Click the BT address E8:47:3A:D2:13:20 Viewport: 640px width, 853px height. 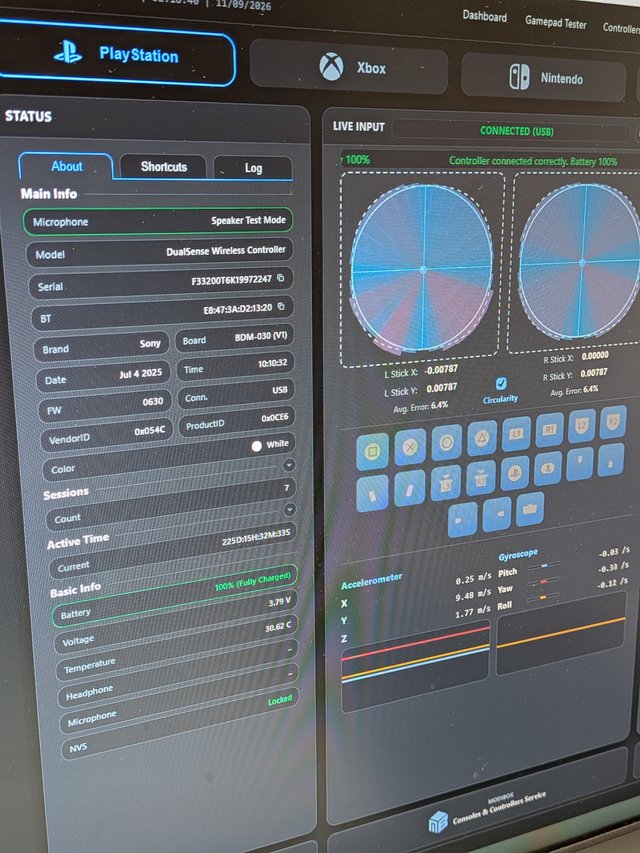pyautogui.click(x=238, y=308)
